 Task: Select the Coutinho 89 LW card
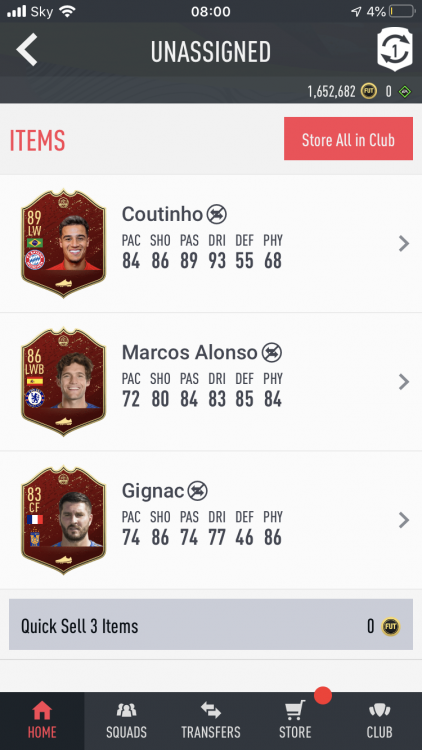point(63,243)
